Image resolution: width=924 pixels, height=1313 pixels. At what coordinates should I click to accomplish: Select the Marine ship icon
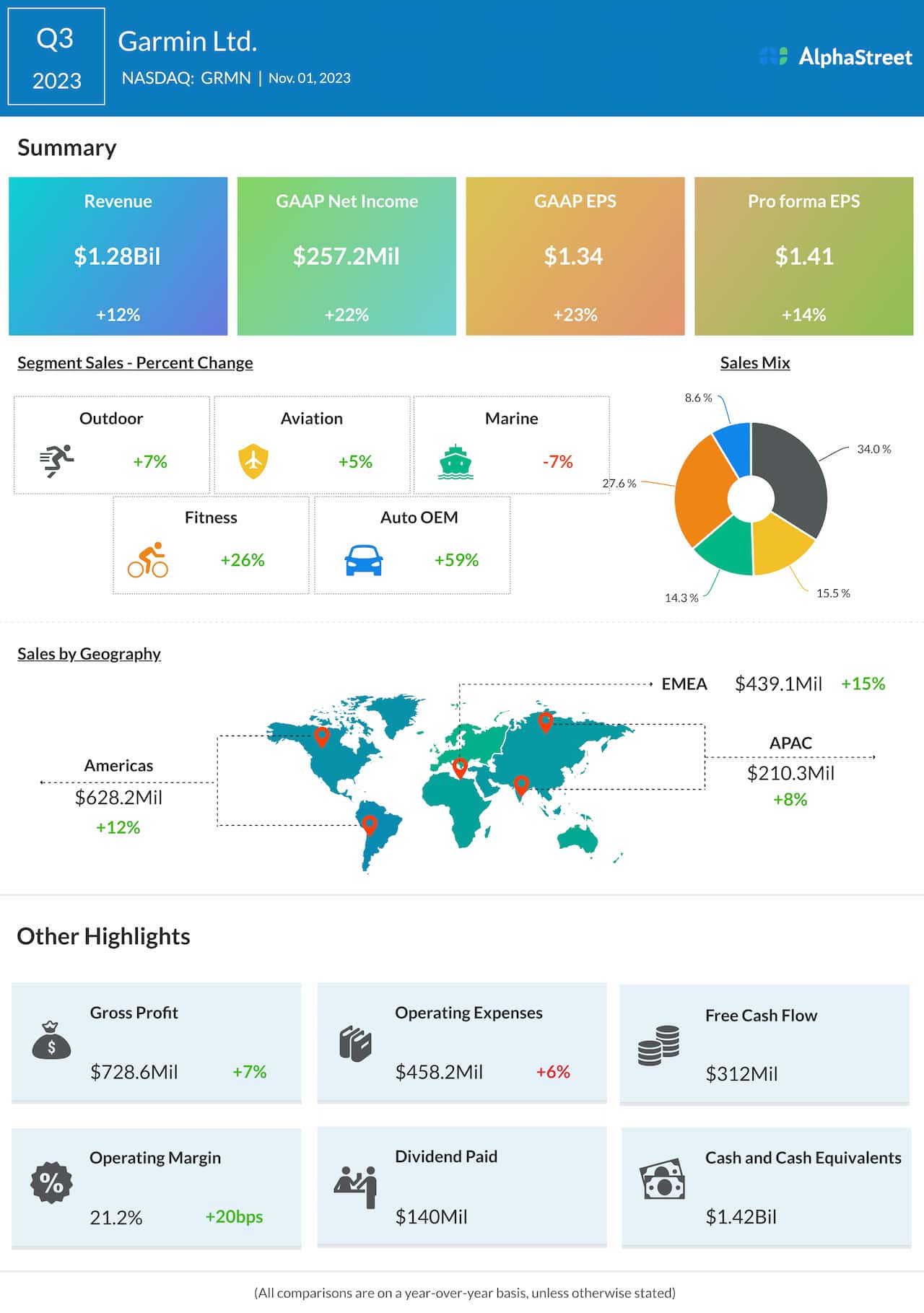click(x=456, y=462)
